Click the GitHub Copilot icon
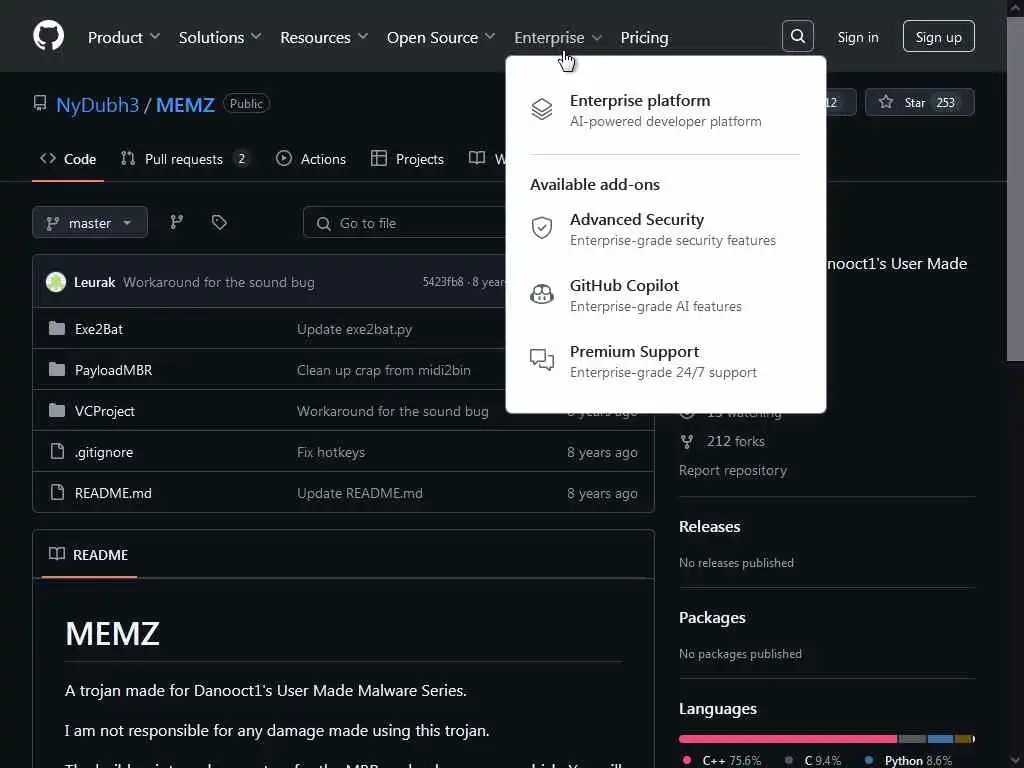The width and height of the screenshot is (1024, 768). point(541,294)
